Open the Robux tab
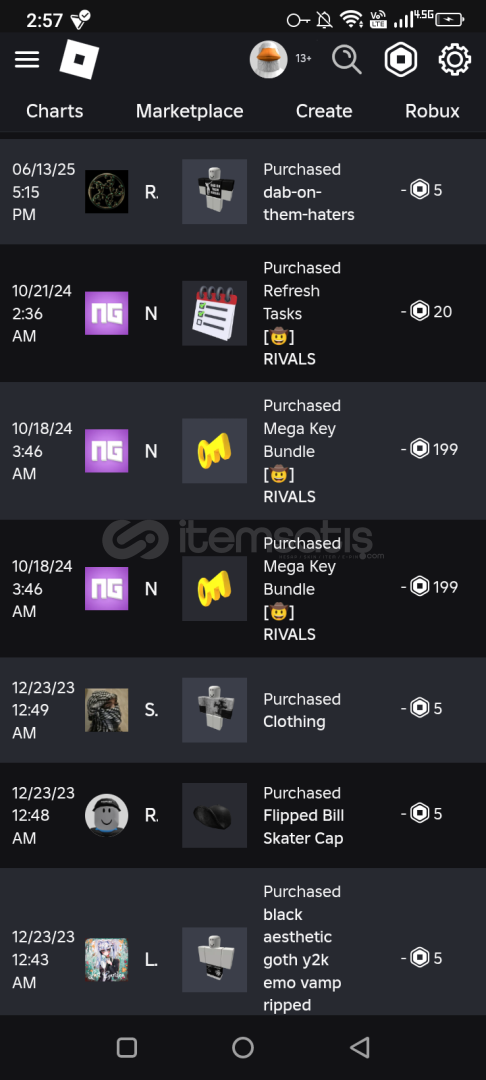Image resolution: width=486 pixels, height=1080 pixels. click(x=432, y=111)
